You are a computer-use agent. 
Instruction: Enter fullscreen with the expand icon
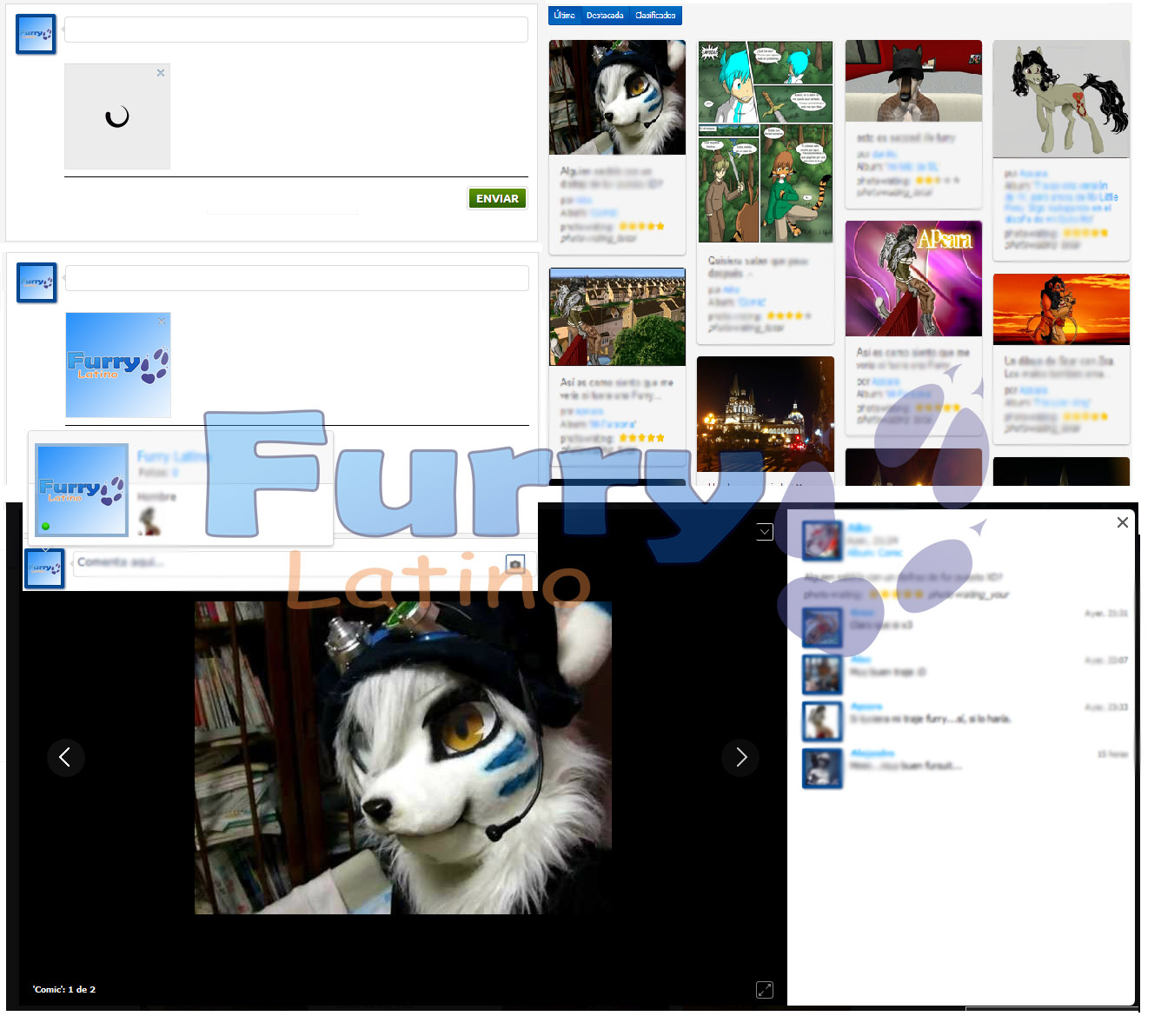pyautogui.click(x=765, y=988)
